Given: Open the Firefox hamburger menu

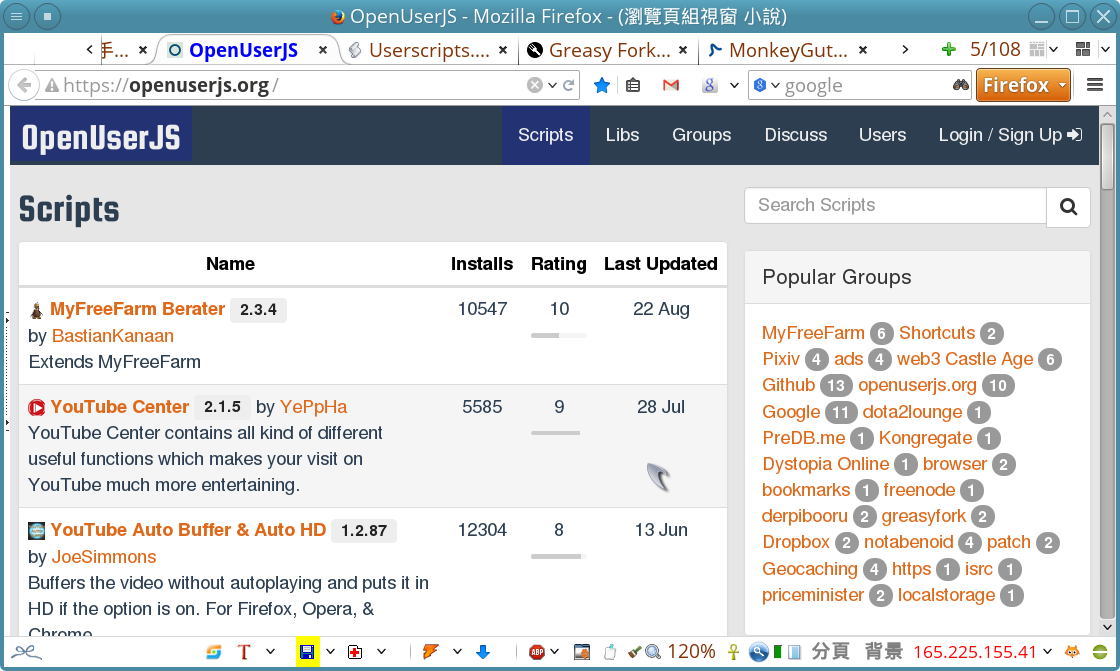Looking at the screenshot, I should point(1095,85).
